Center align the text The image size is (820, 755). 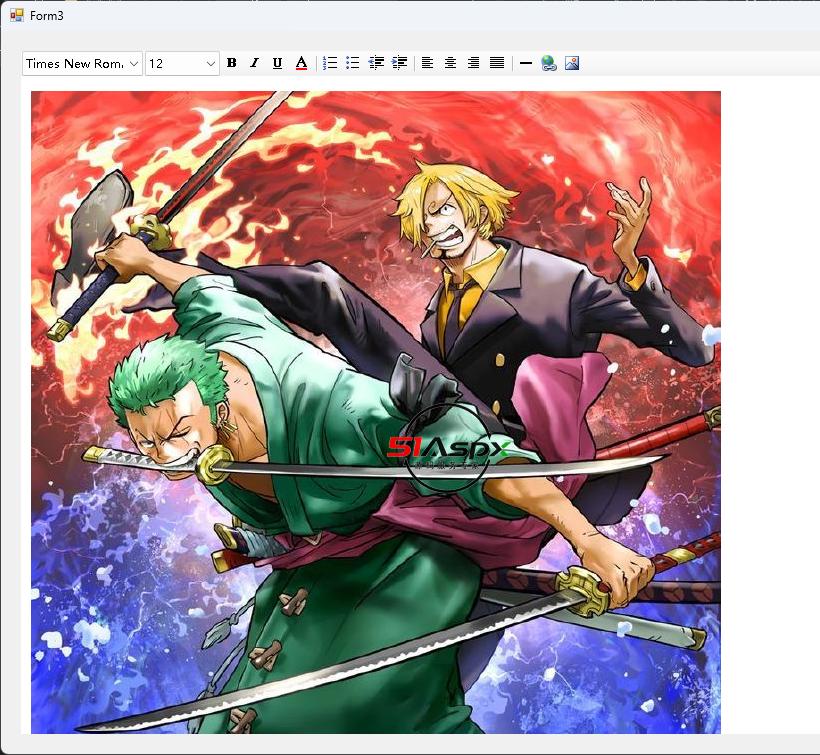(x=450, y=63)
